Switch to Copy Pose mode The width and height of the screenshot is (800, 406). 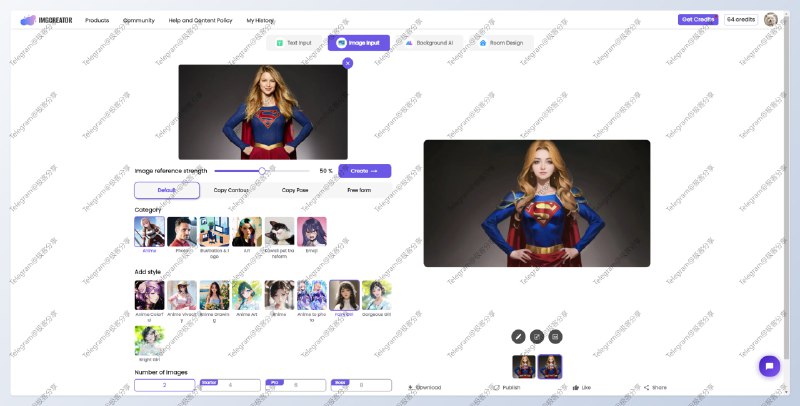(295, 190)
